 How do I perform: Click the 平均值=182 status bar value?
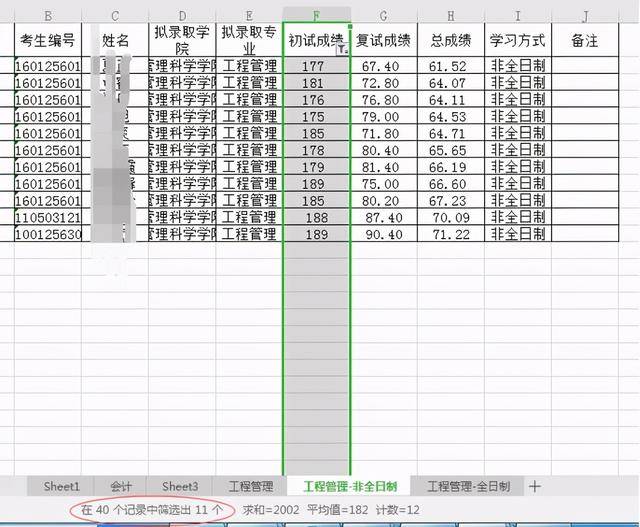(338, 510)
